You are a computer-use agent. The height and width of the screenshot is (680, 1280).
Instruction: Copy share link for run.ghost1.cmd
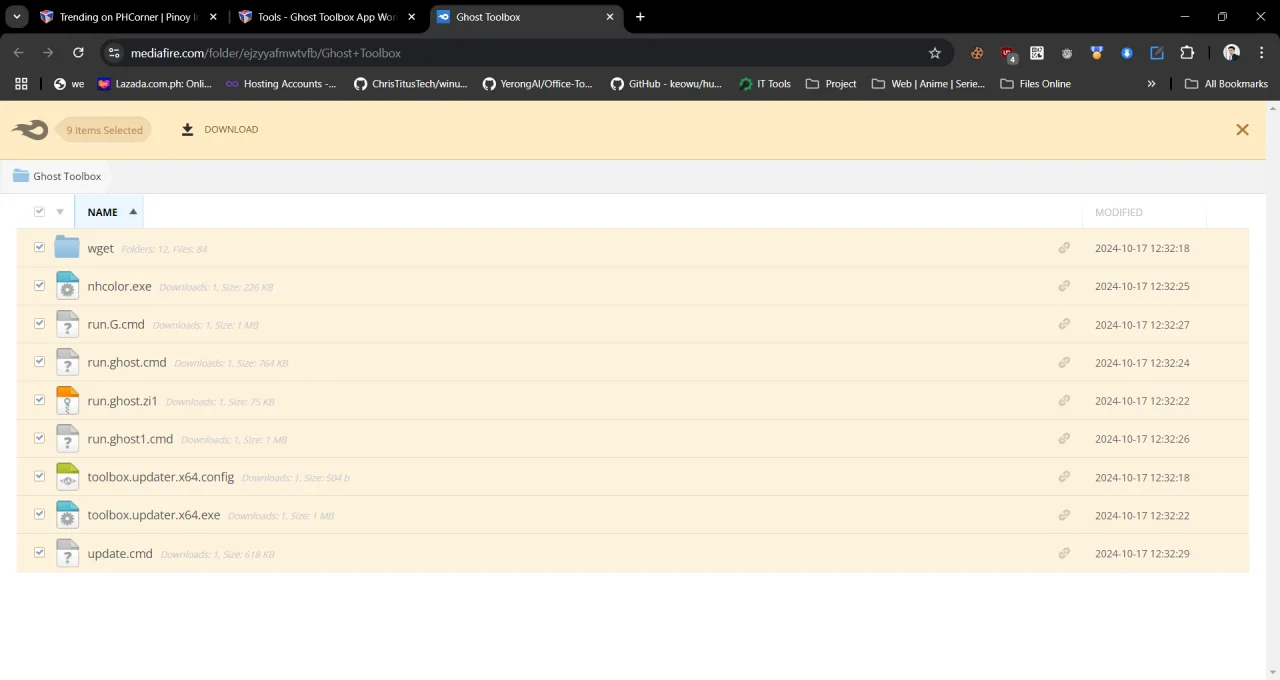[1064, 438]
